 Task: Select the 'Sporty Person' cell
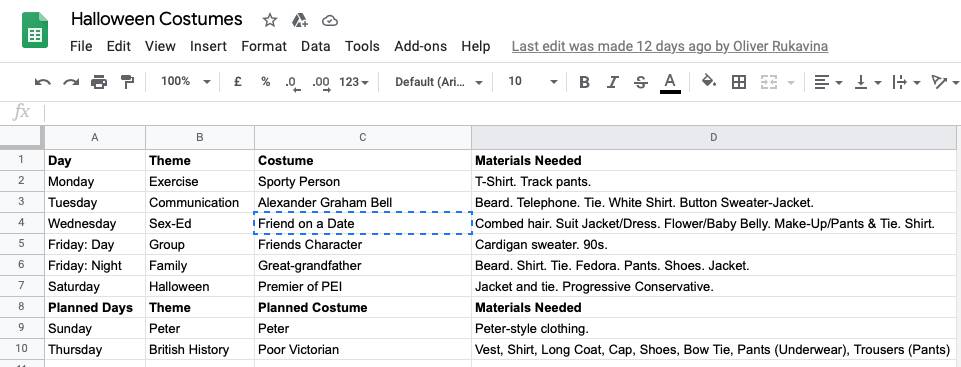click(x=363, y=181)
